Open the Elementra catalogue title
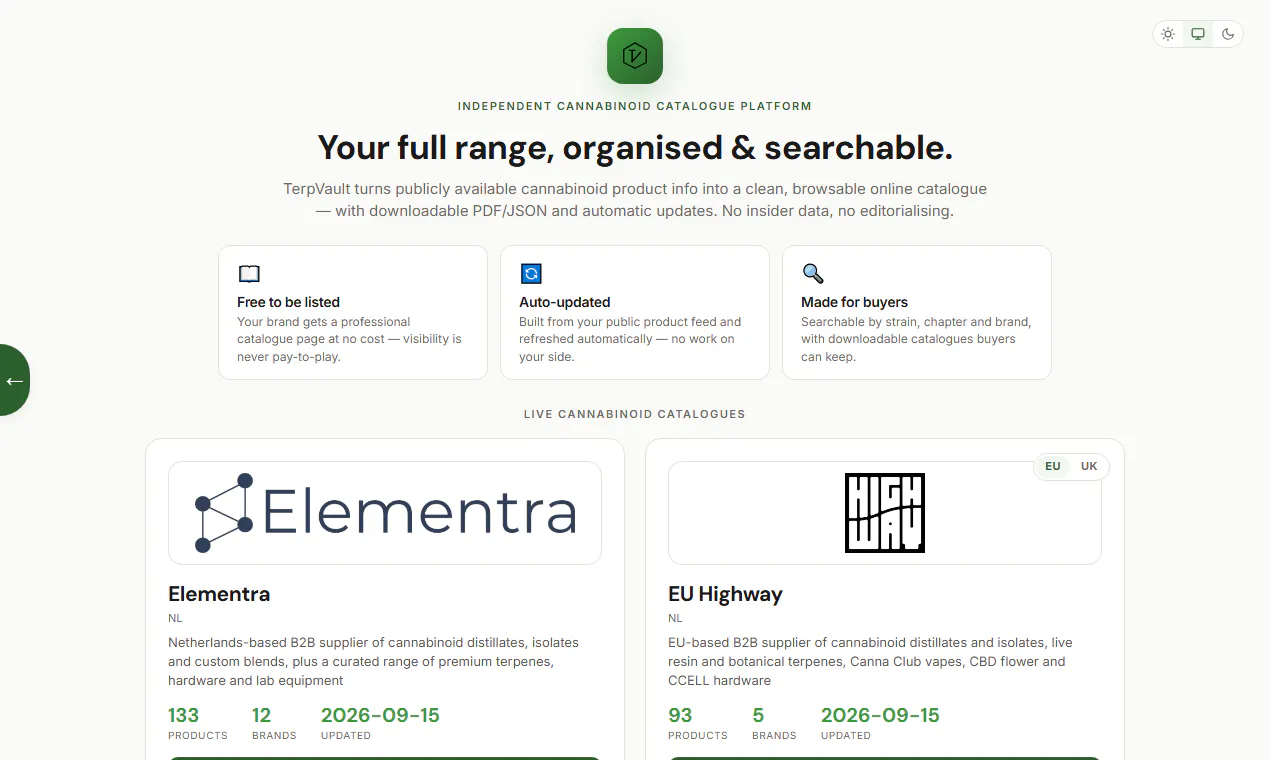This screenshot has height=760, width=1270. tap(219, 594)
